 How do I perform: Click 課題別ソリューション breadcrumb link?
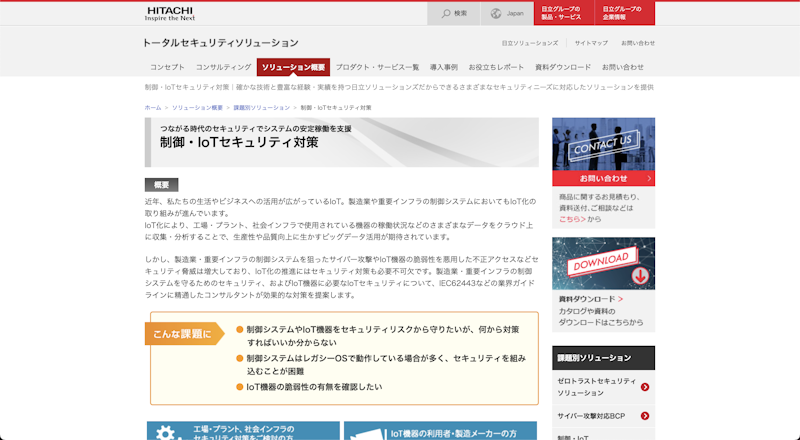coord(261,107)
